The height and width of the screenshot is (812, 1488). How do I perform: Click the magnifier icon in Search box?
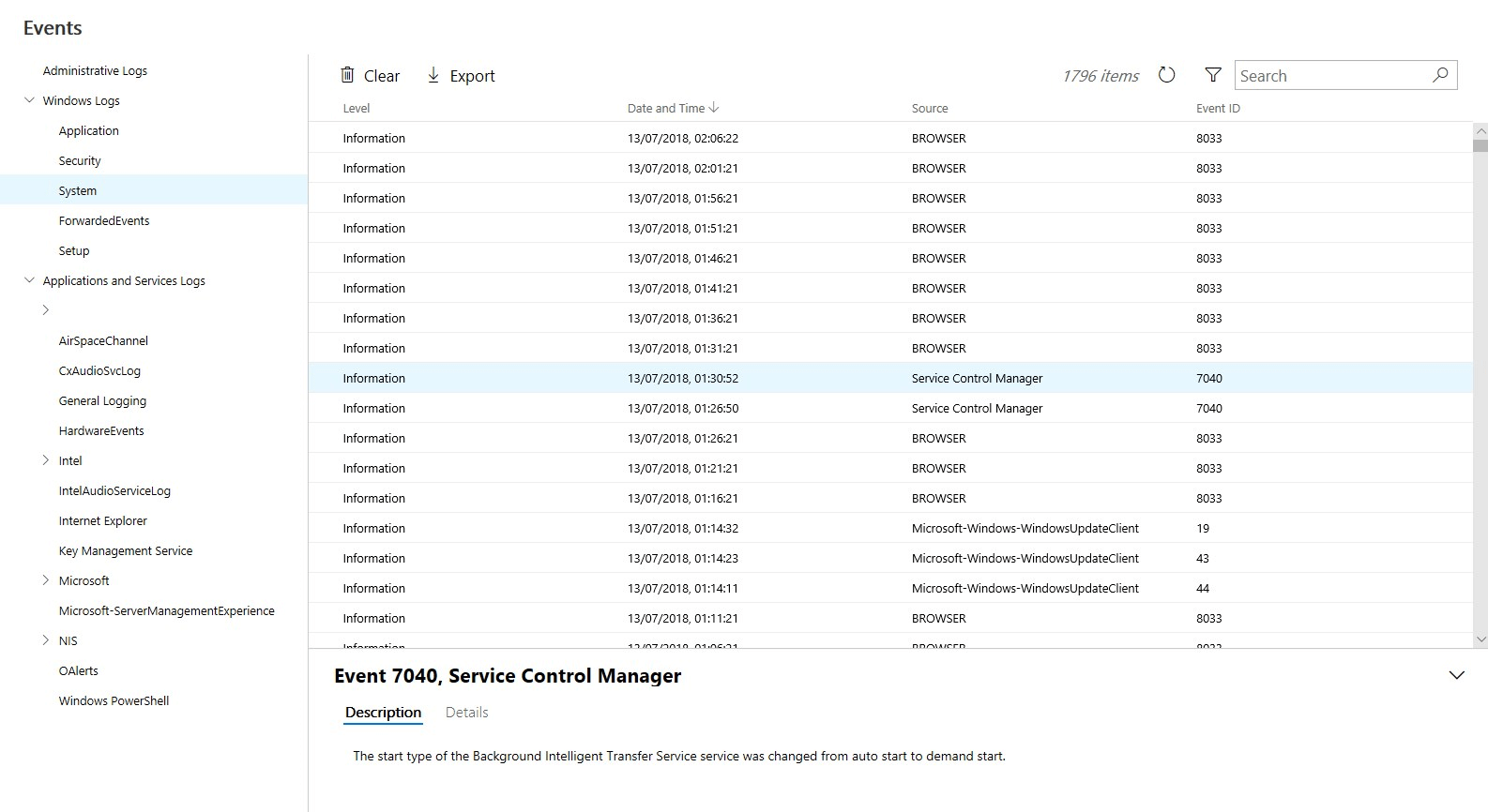[1440, 75]
